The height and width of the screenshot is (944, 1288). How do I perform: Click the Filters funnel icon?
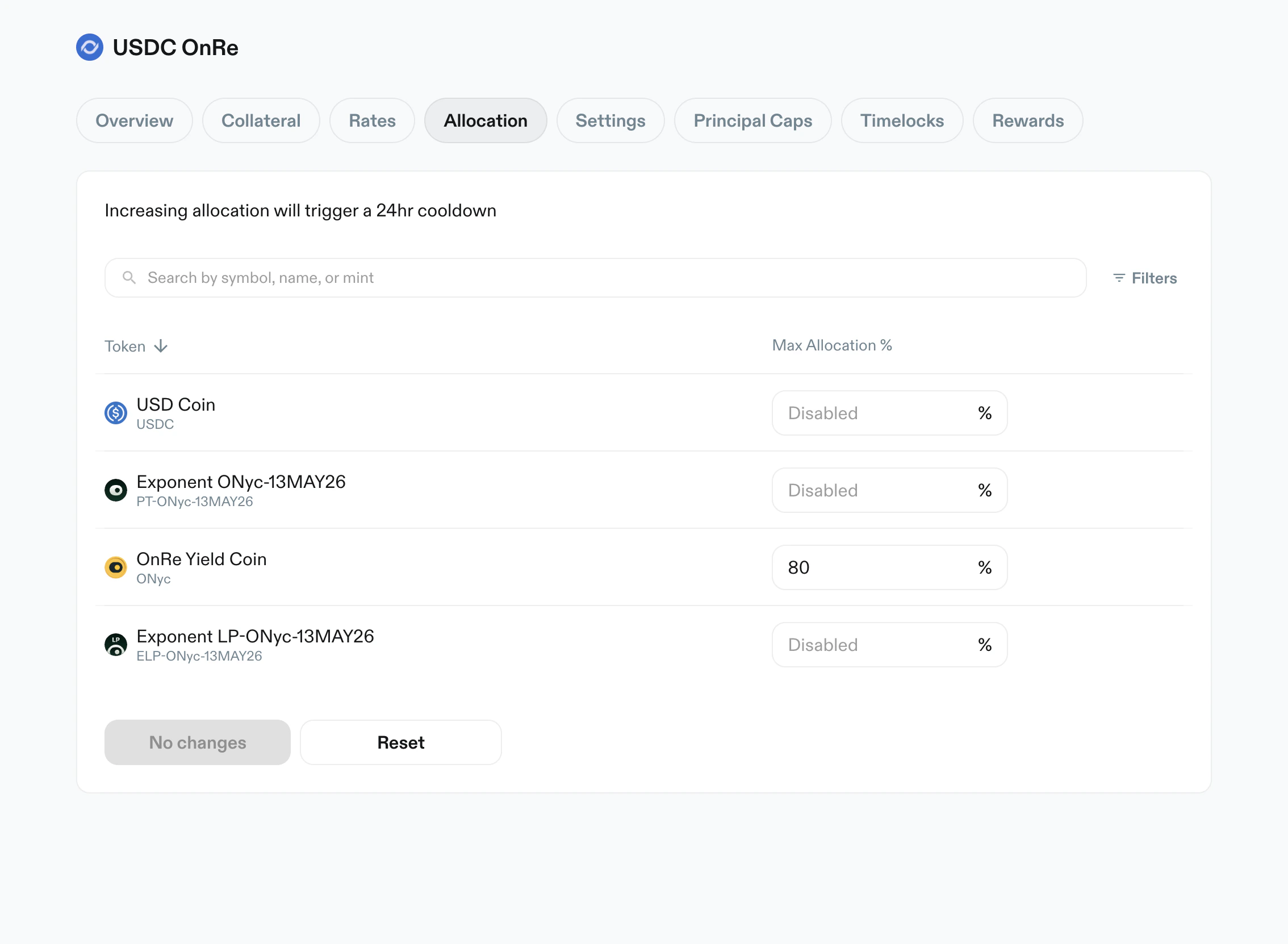click(x=1119, y=278)
